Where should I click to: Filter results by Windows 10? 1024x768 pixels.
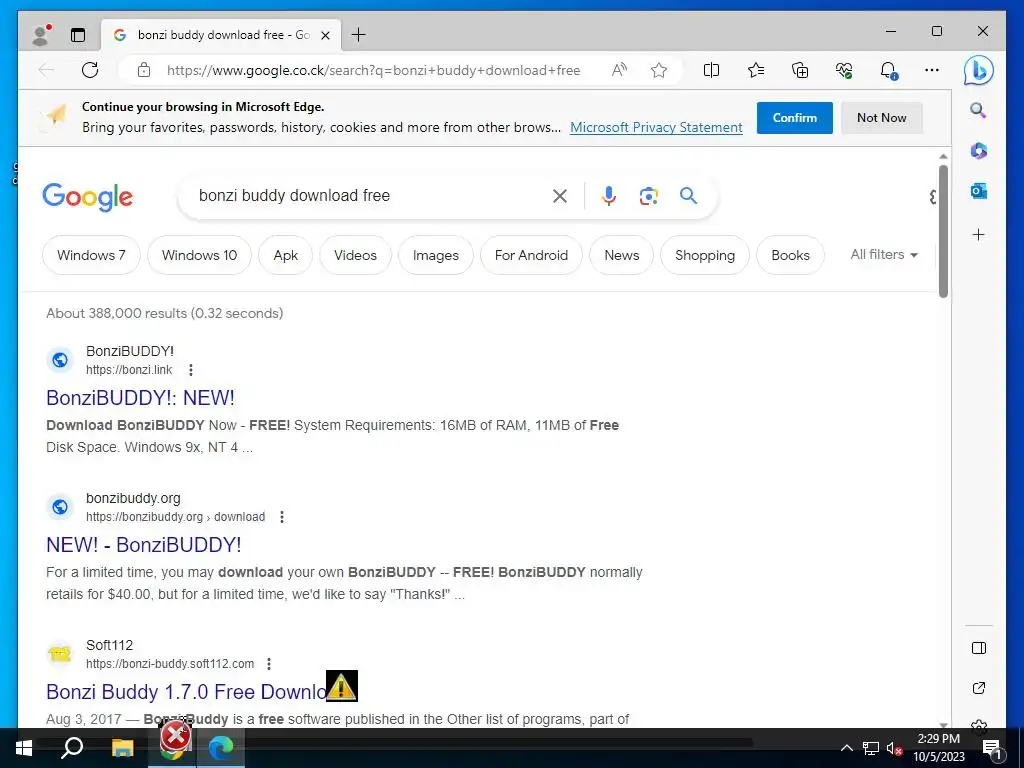click(199, 255)
